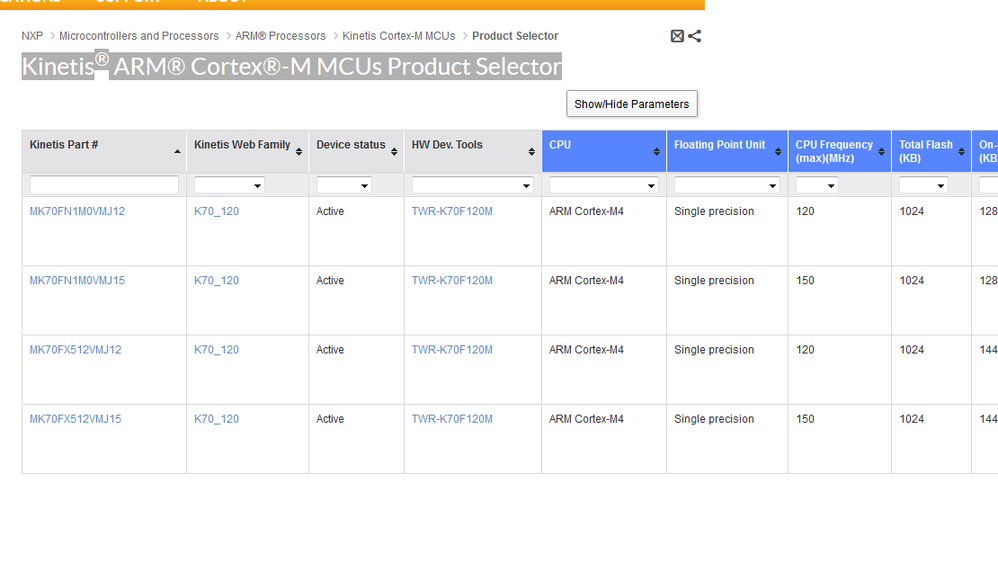Open K70_120 family link in MK70FX512VMJ12 row
Viewport: 998px width, 582px height.
coord(216,350)
